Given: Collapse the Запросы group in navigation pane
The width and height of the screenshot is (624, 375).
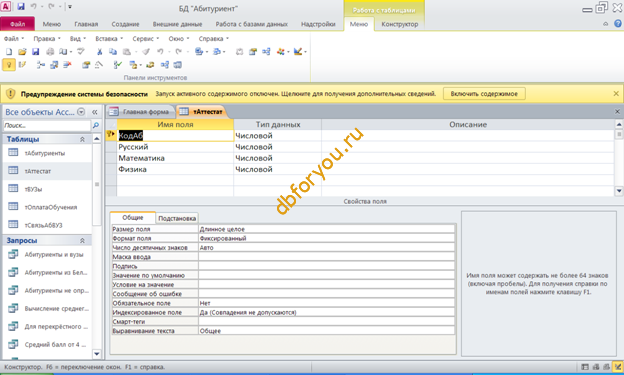Looking at the screenshot, I should tap(82, 240).
